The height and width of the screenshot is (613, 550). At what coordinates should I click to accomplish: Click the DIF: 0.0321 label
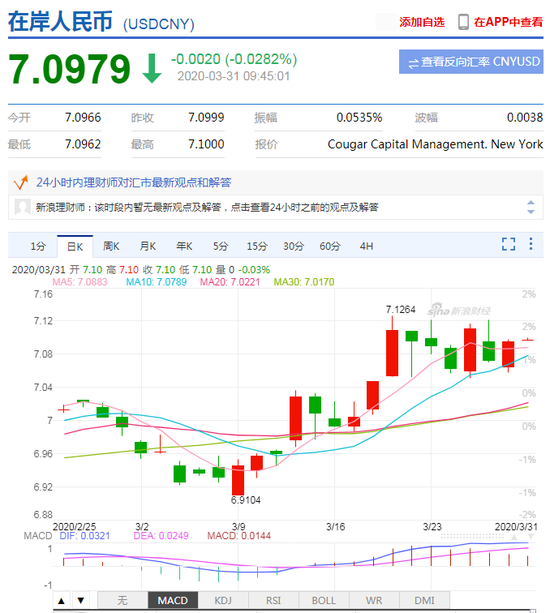pyautogui.click(x=85, y=536)
